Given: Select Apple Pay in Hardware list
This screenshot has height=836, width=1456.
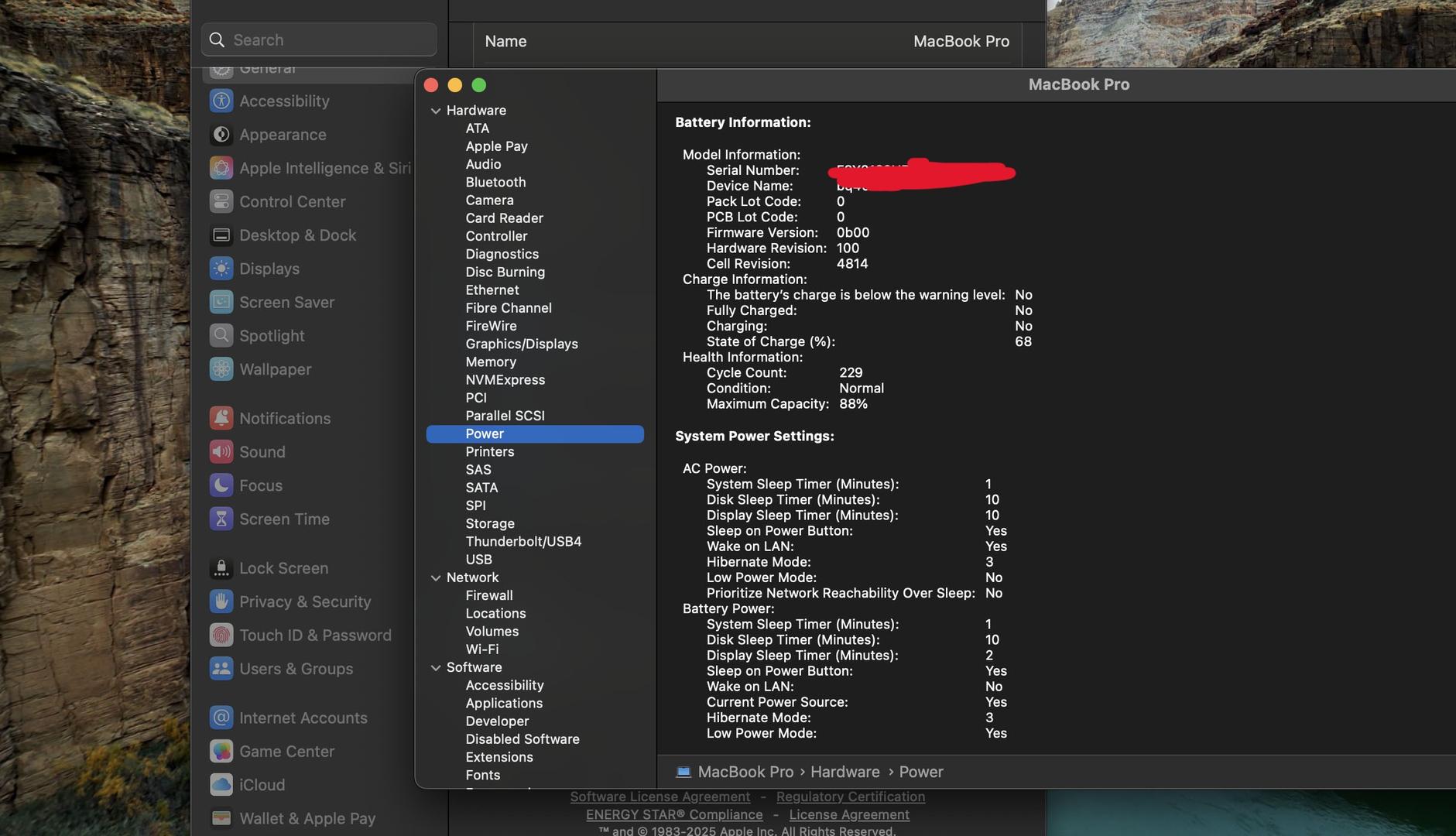Looking at the screenshot, I should (496, 146).
